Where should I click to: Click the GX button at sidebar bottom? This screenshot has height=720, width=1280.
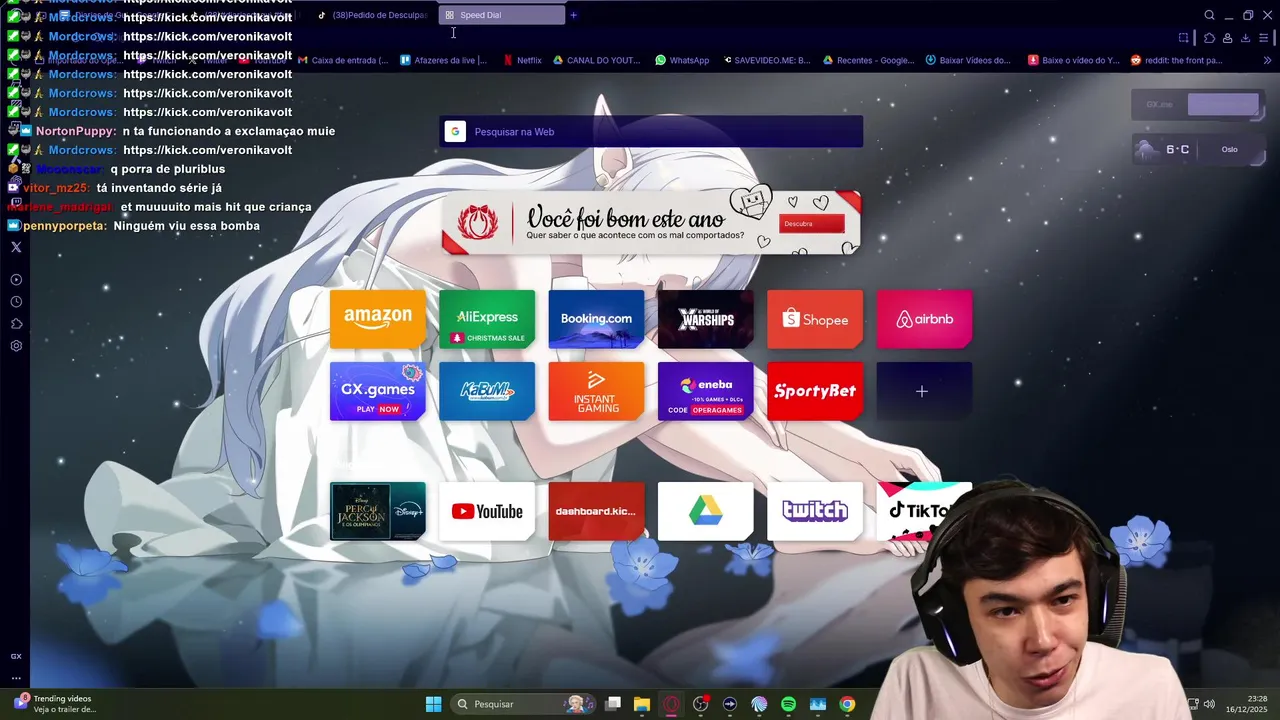click(16, 656)
